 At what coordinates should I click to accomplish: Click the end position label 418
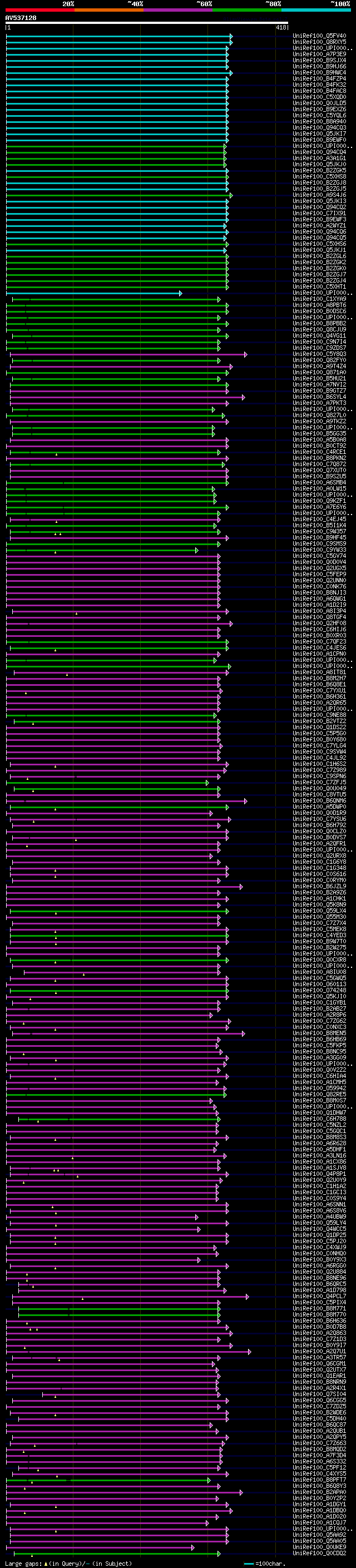281,27
